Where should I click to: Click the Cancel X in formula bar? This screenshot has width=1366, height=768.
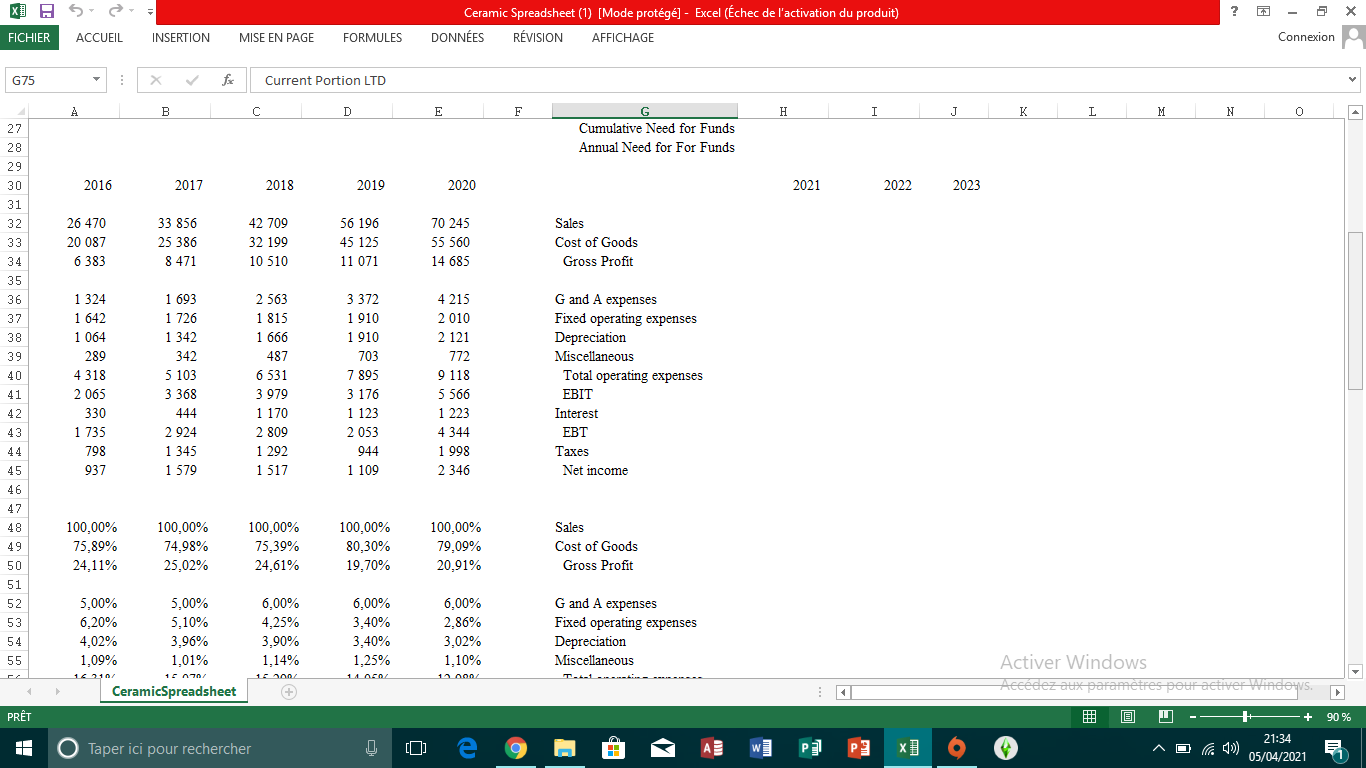(x=156, y=80)
